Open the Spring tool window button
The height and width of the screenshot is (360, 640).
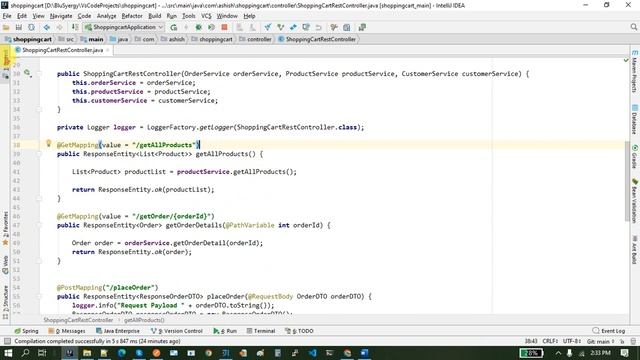coord(27,331)
